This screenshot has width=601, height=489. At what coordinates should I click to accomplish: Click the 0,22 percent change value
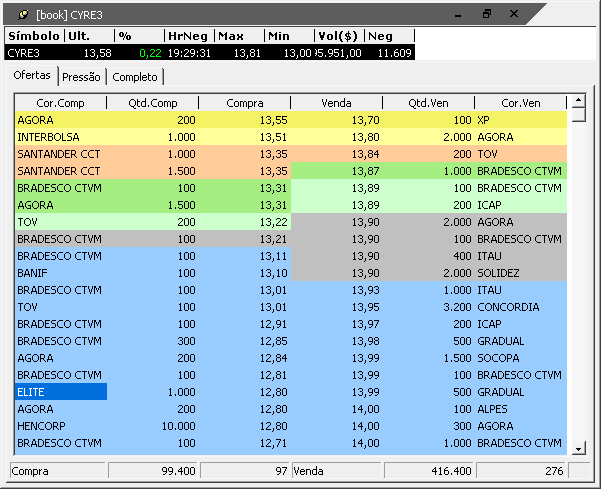150,53
